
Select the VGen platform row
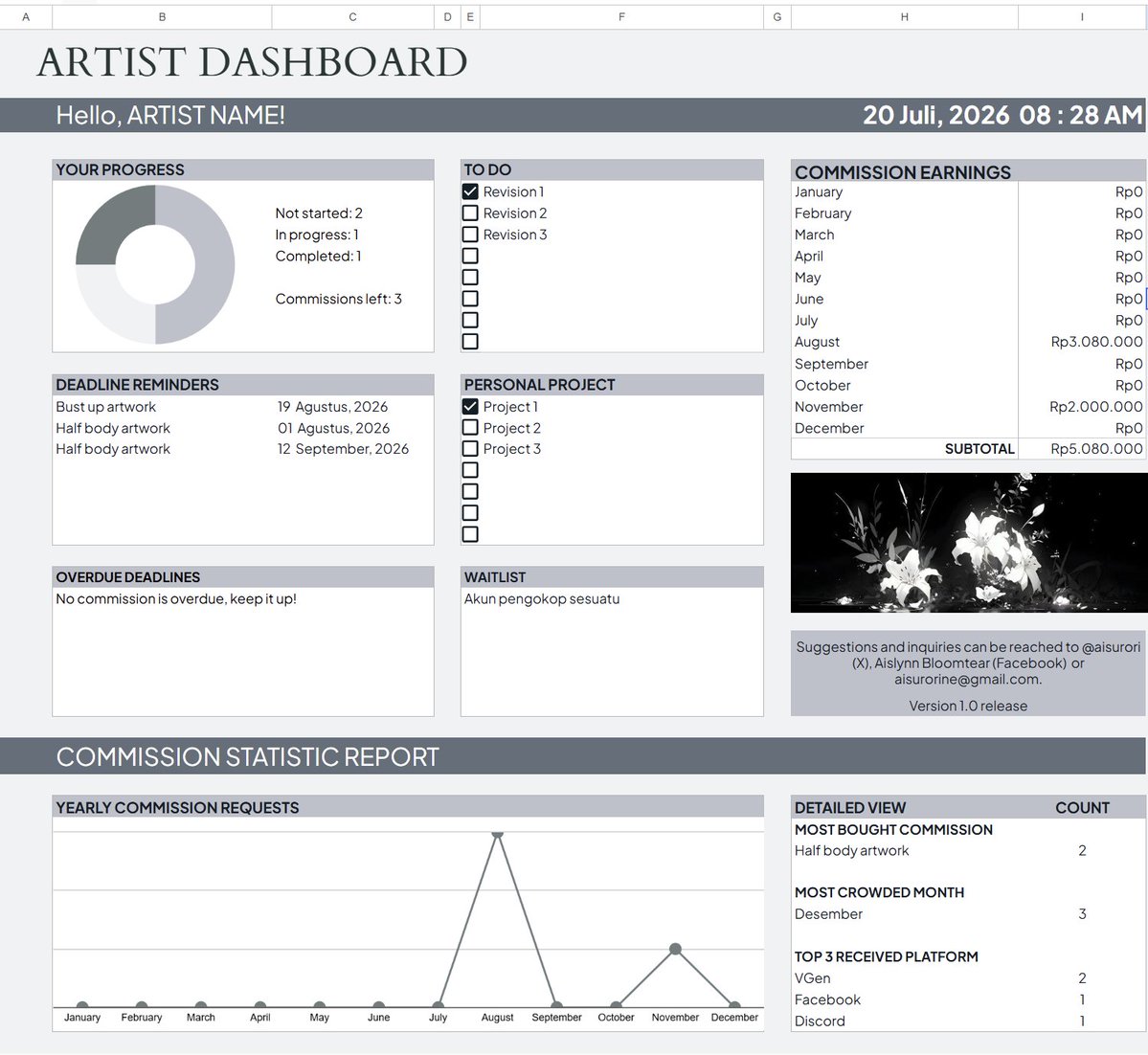pos(968,978)
